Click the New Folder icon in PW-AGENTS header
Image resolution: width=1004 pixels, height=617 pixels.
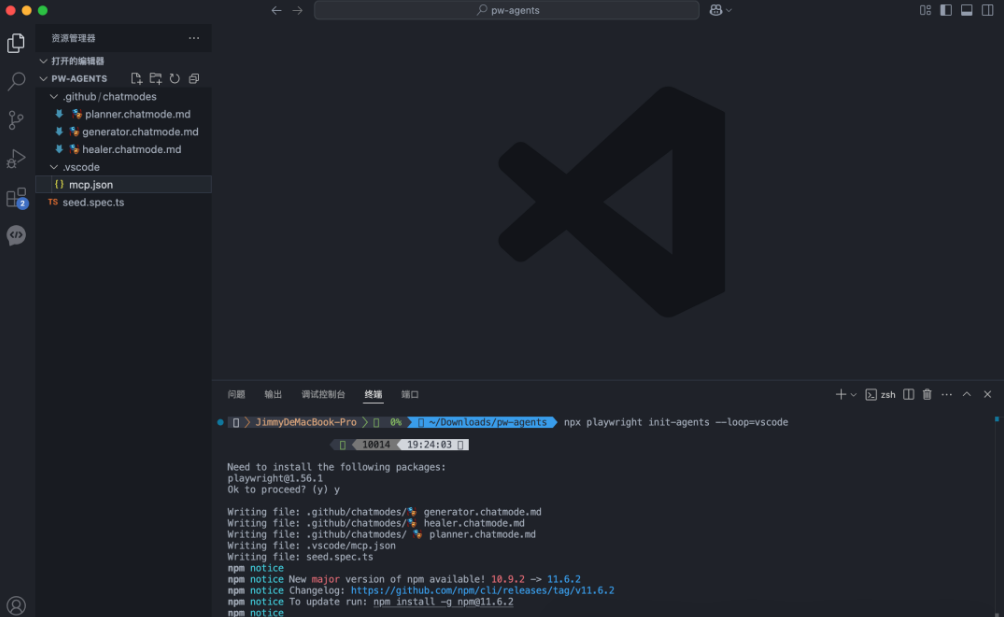[156, 78]
